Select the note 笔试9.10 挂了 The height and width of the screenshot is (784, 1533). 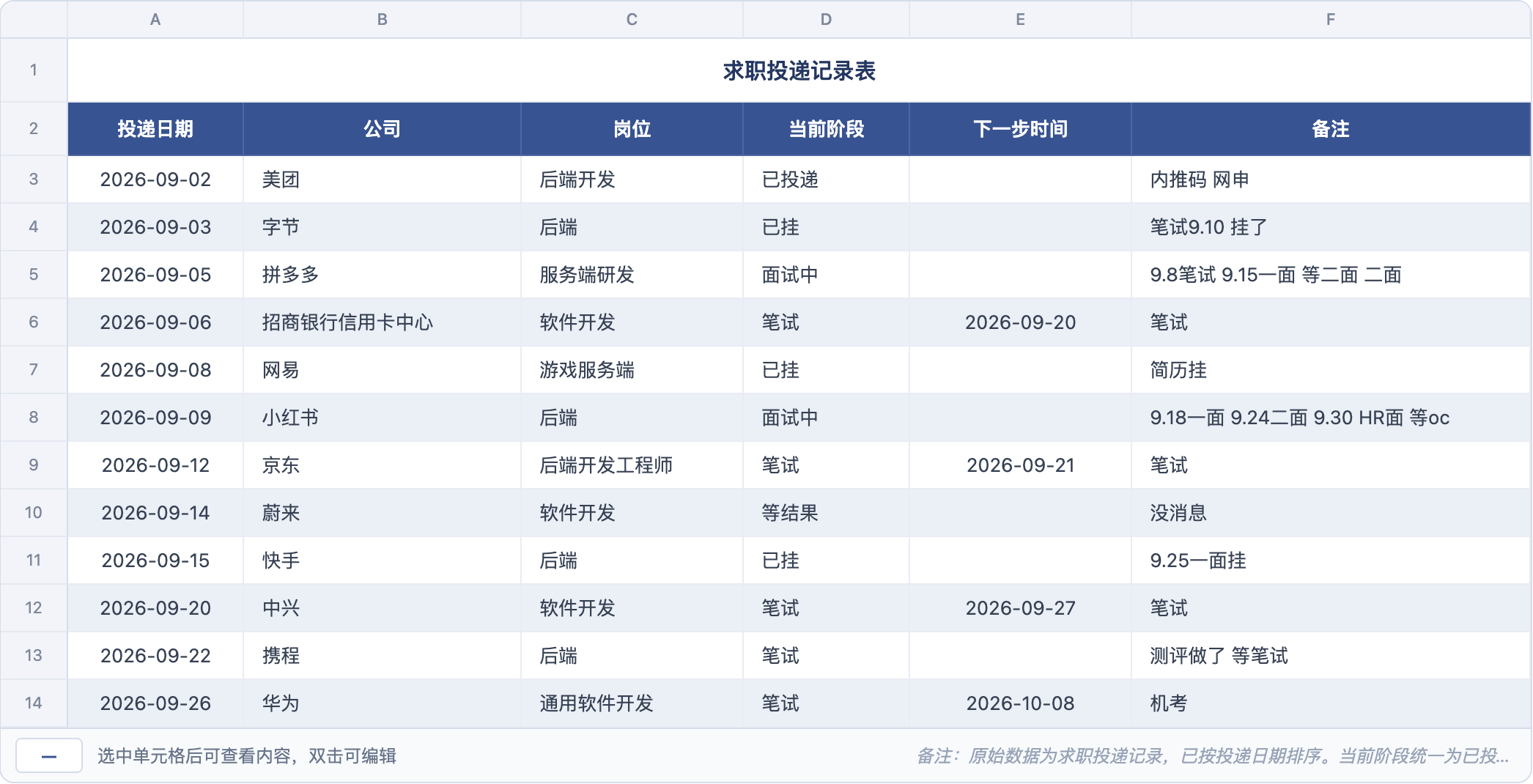tap(1331, 227)
